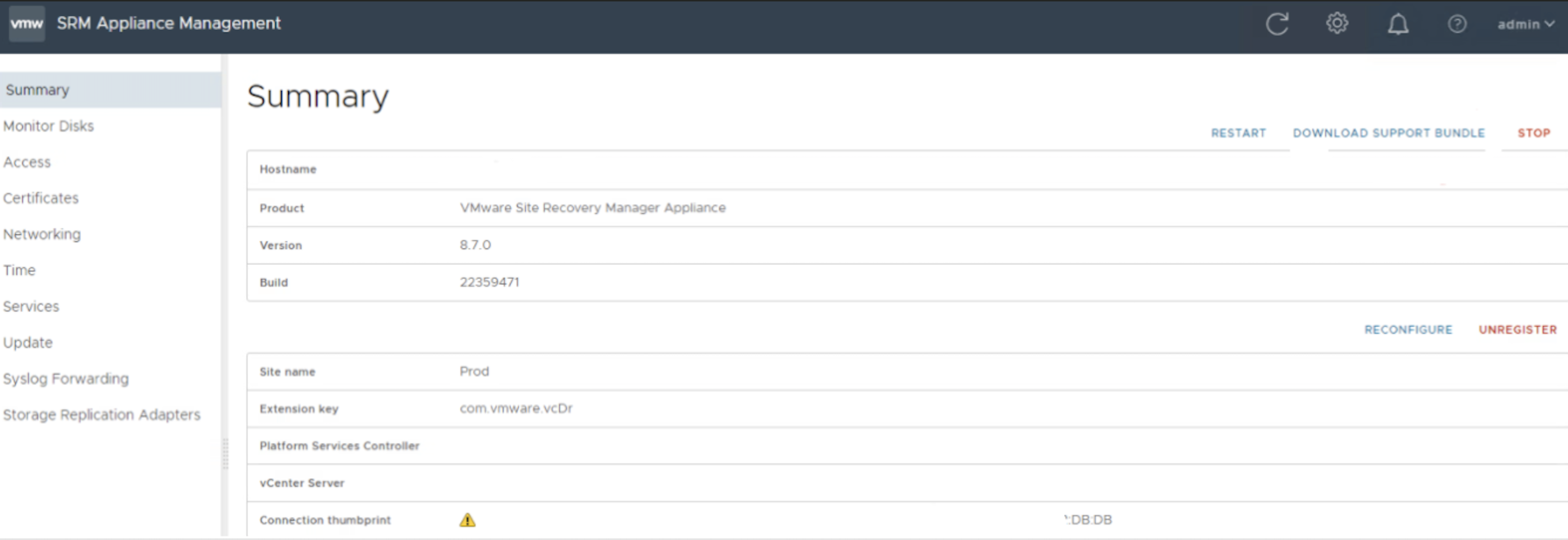Click the Extension key label
This screenshot has width=1568, height=540.
299,409
